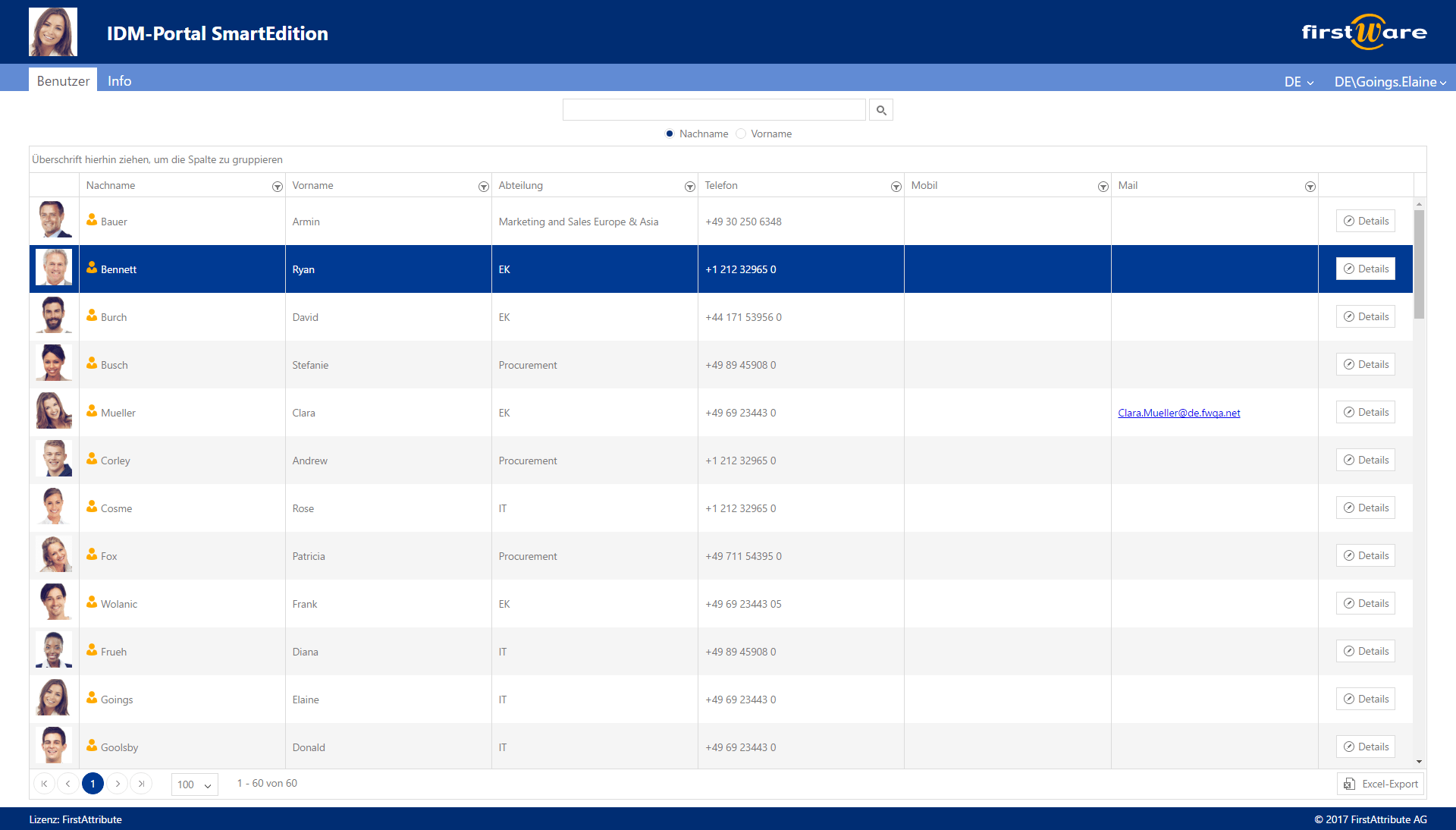Click the scrollbar down arrow
This screenshot has height=830, width=1456.
coord(1419,762)
